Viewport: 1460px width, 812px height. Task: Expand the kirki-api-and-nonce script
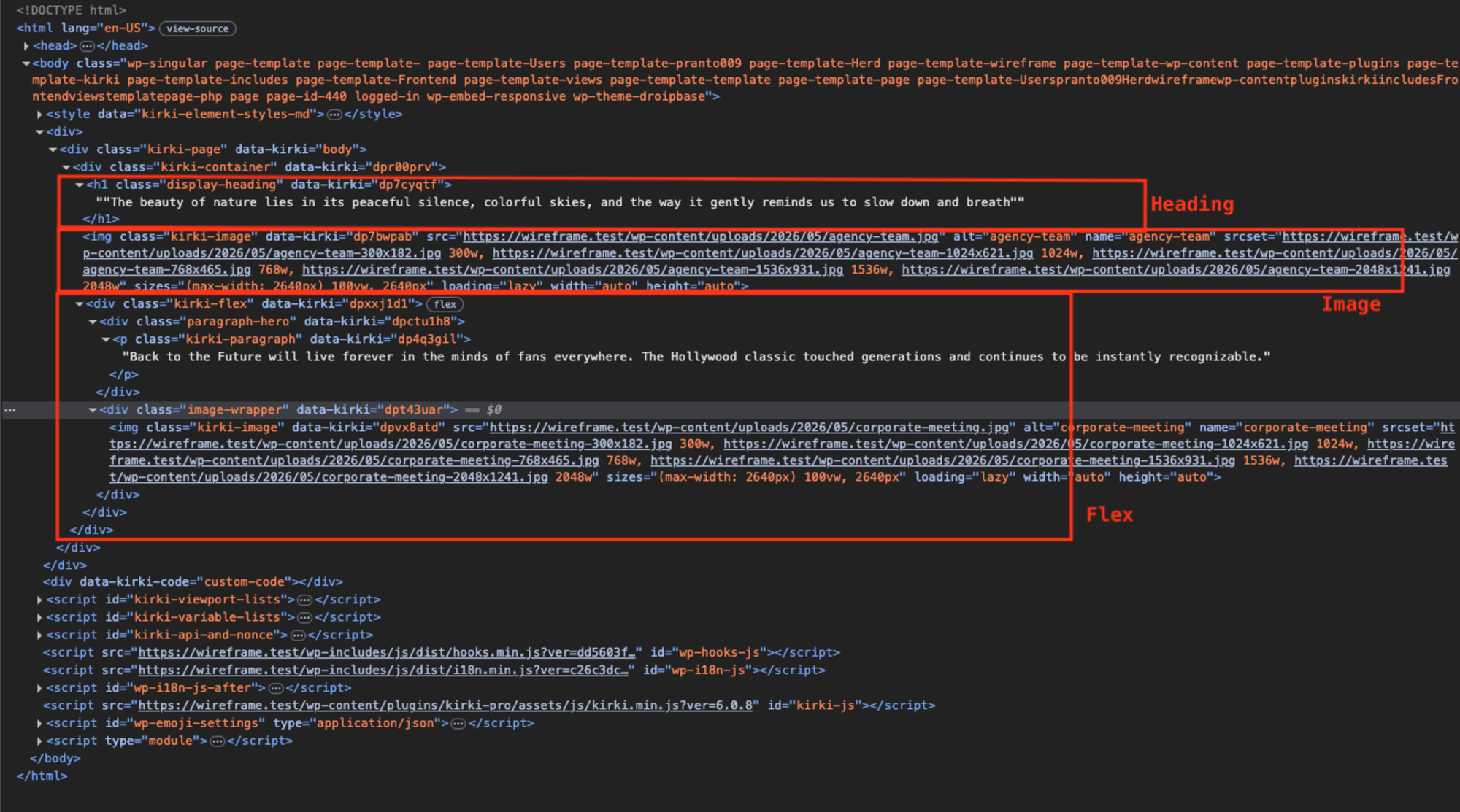tap(39, 635)
